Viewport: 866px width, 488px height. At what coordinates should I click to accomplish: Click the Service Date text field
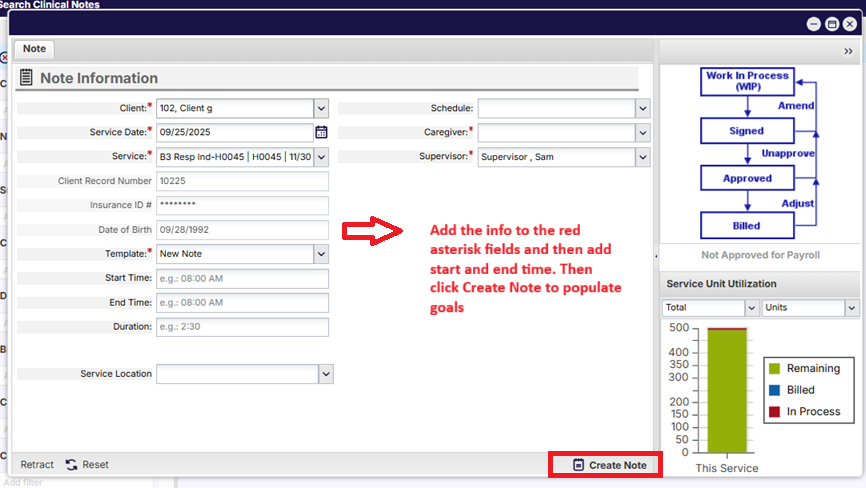[235, 132]
